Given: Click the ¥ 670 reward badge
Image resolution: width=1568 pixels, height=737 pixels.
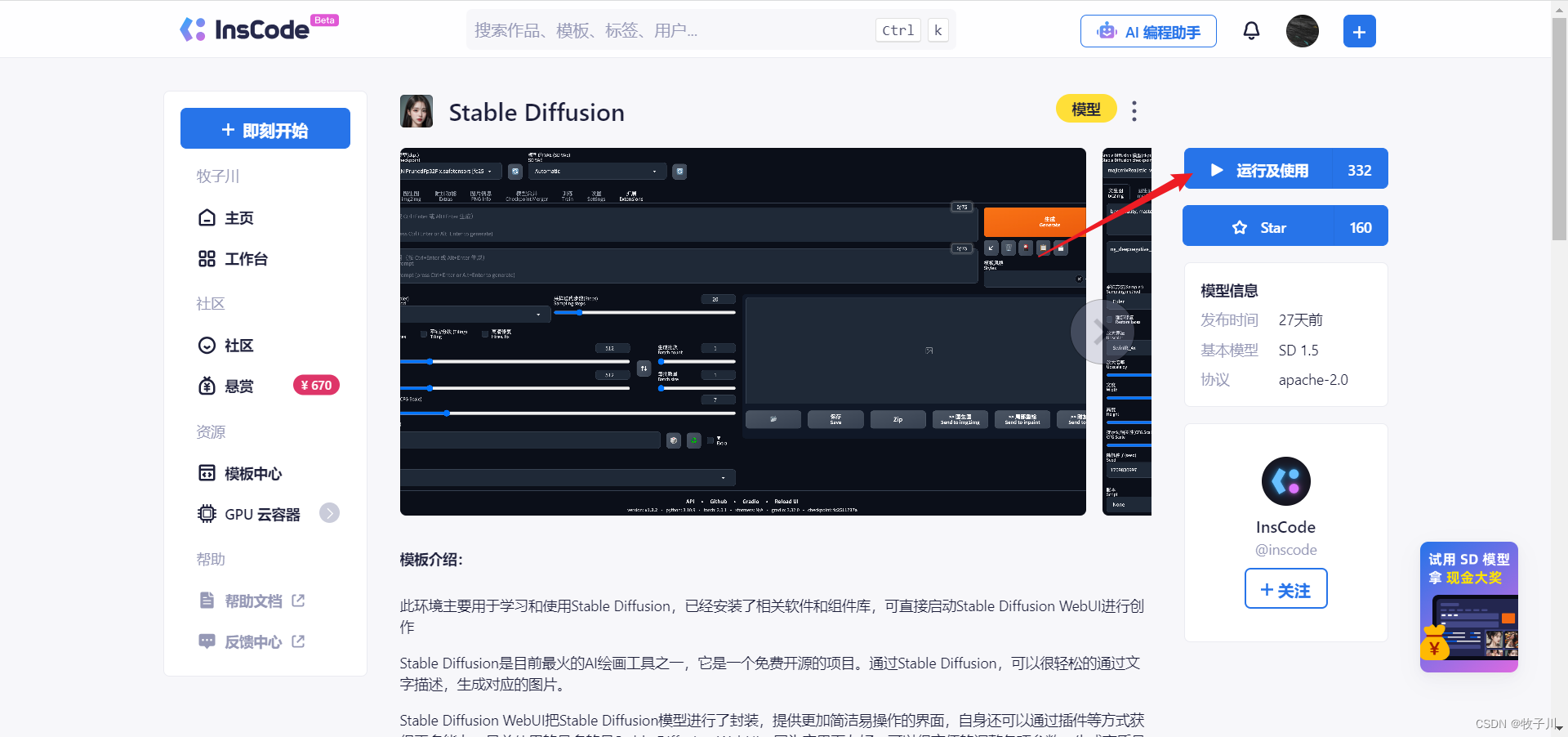Looking at the screenshot, I should coord(316,386).
